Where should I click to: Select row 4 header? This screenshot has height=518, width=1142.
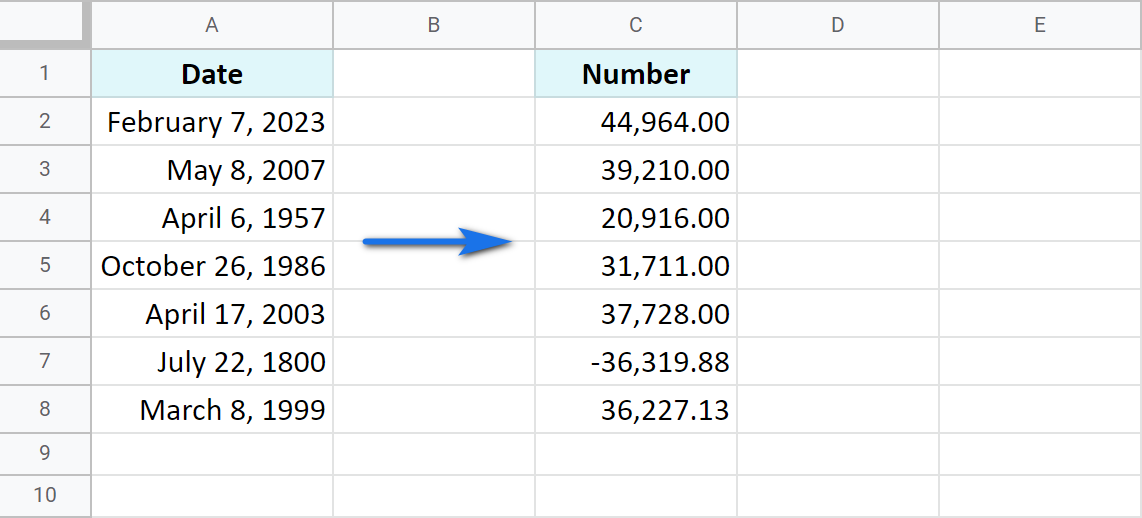(45, 217)
